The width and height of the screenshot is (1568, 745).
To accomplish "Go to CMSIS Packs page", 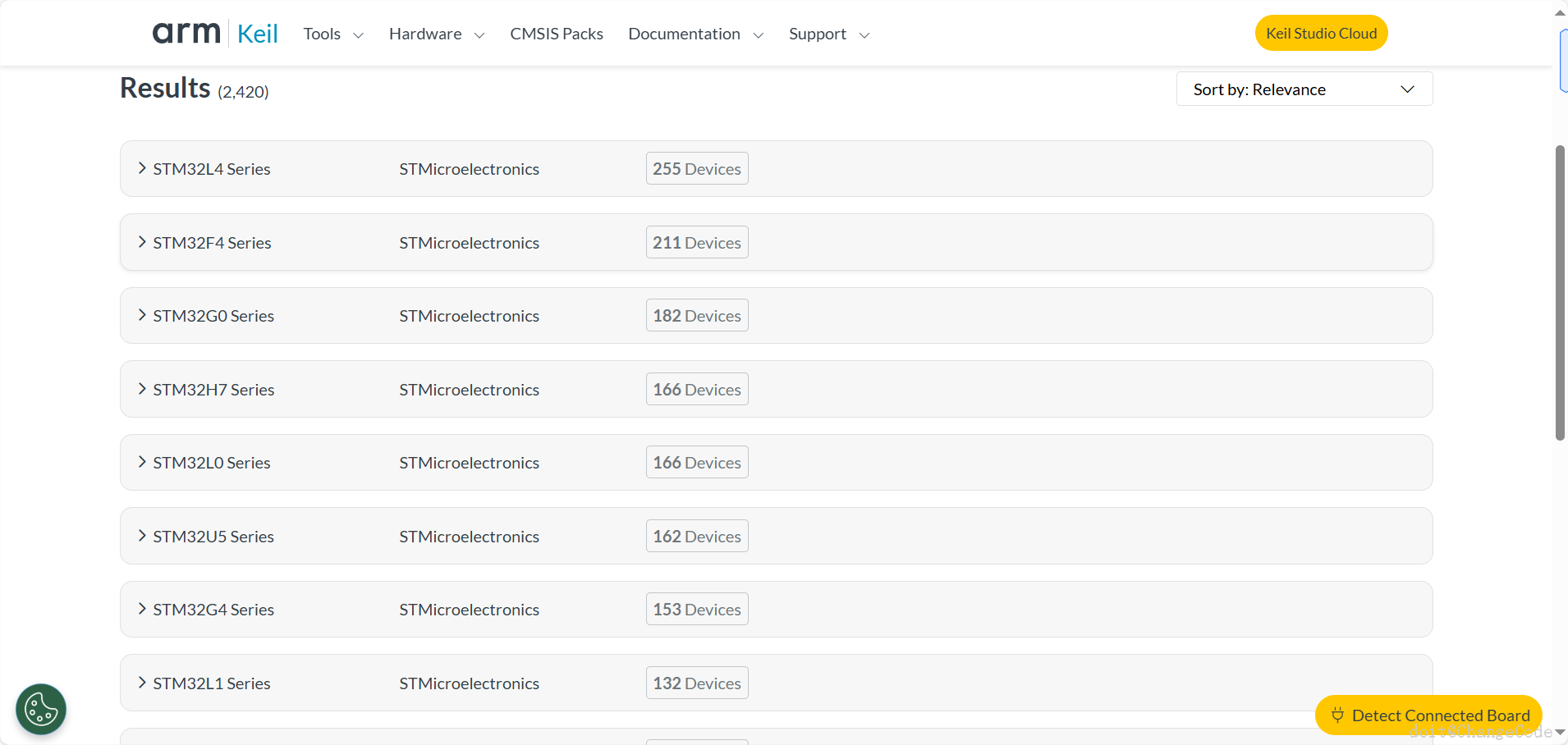I will click(557, 34).
